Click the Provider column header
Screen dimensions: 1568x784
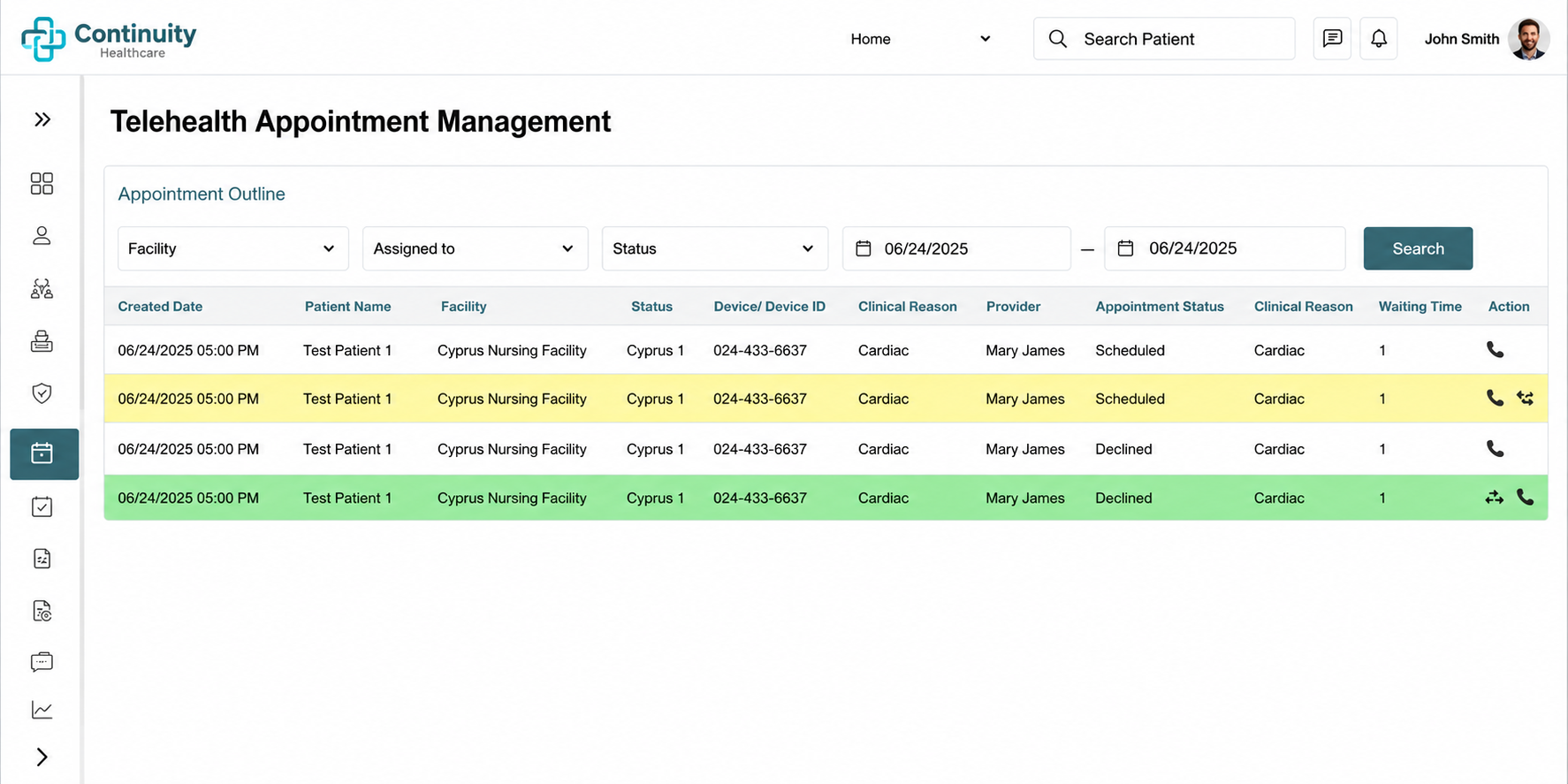click(x=1013, y=307)
